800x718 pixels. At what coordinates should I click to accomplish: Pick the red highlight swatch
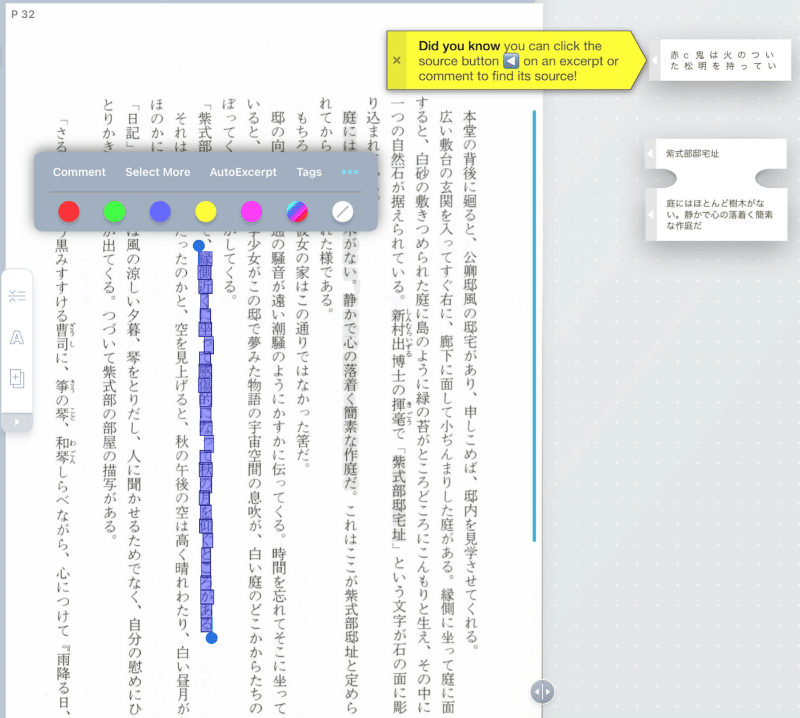coord(68,211)
